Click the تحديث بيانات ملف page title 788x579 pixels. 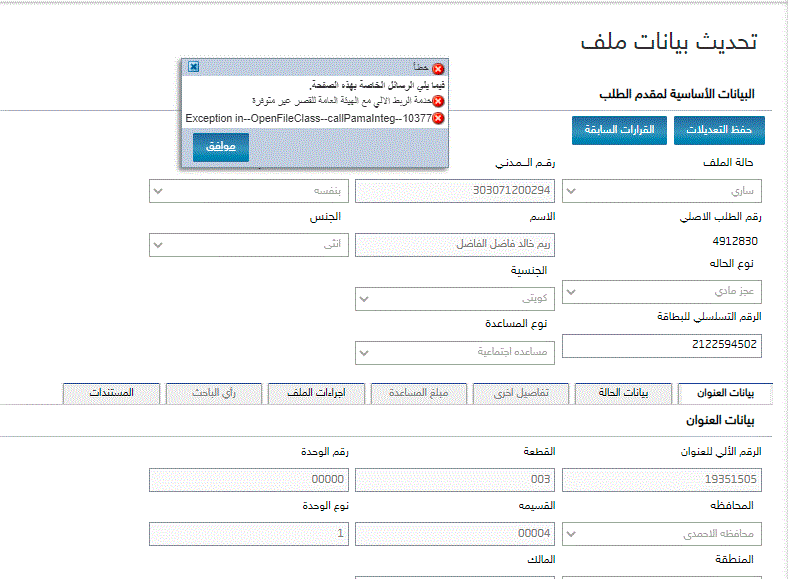(669, 42)
